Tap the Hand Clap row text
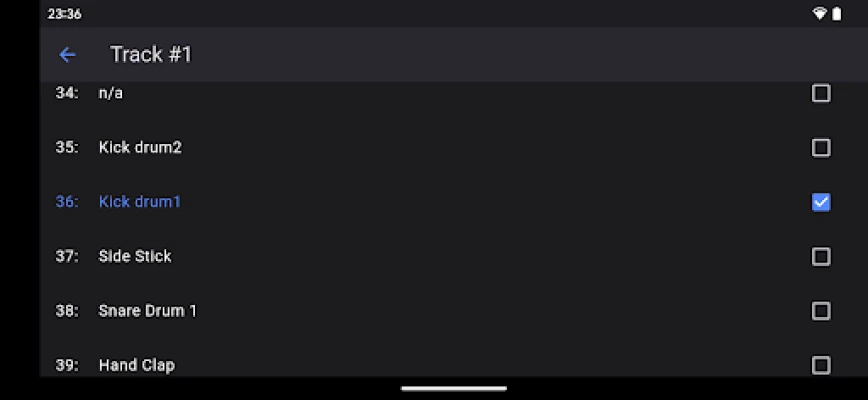The height and width of the screenshot is (400, 868). tap(137, 365)
